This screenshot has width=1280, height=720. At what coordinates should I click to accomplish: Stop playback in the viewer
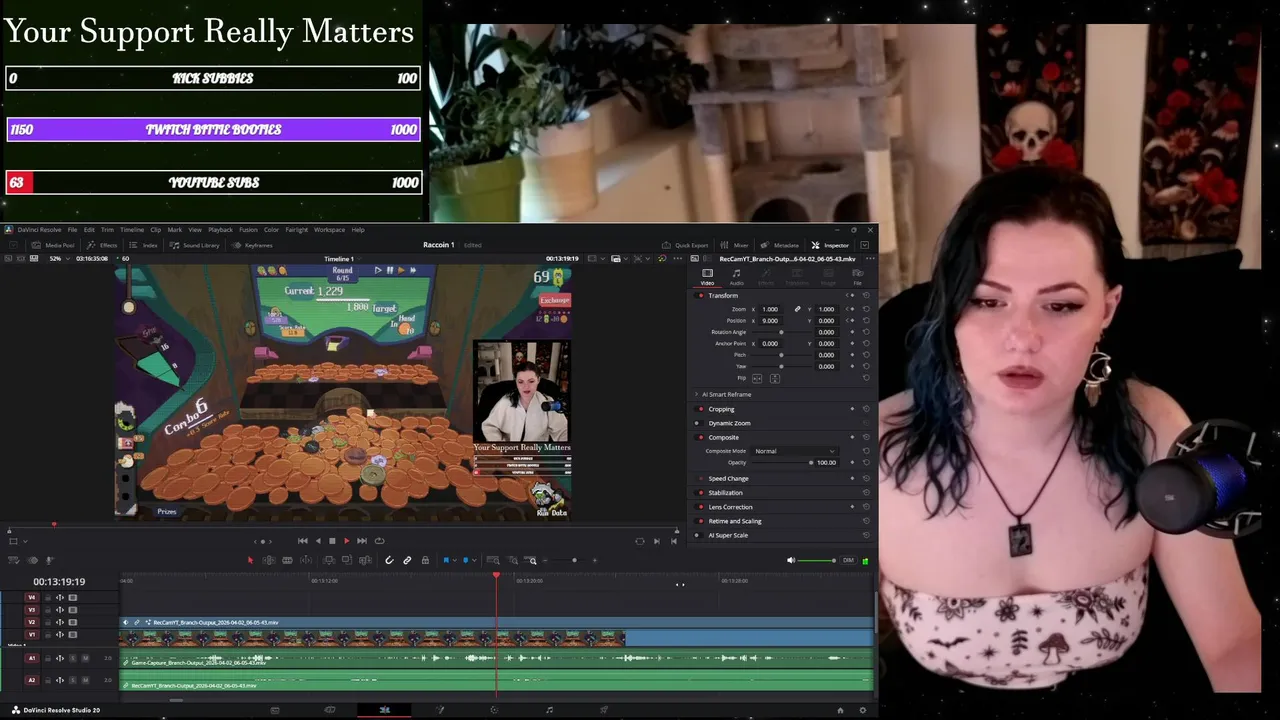332,541
